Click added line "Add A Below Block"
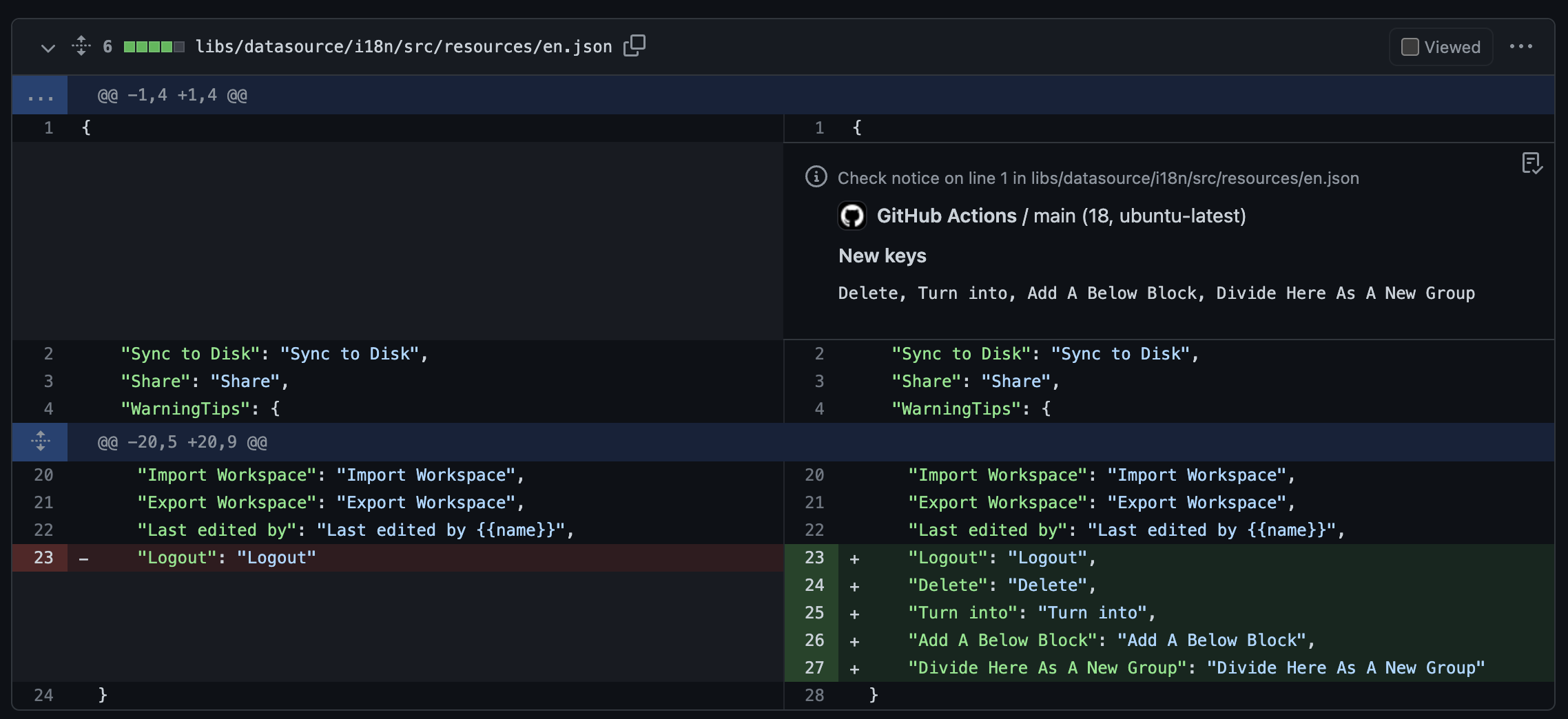 tap(1196, 640)
